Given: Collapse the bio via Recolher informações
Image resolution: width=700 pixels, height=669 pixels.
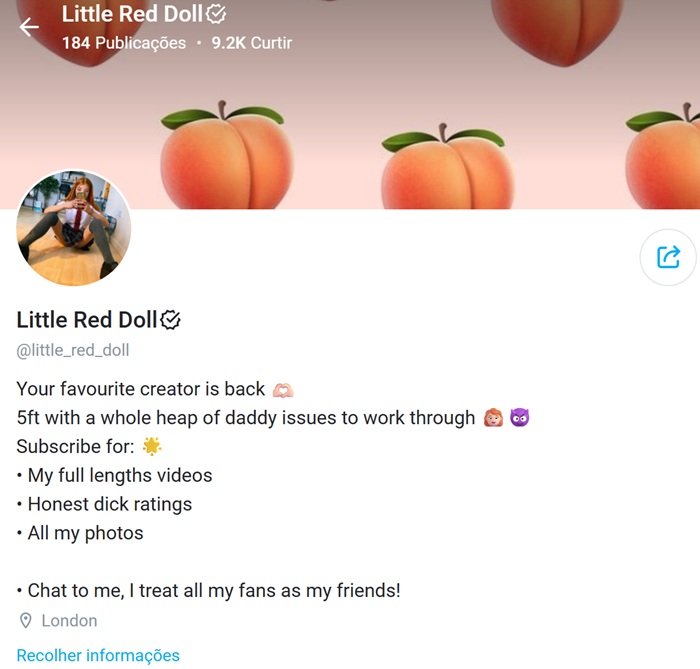Looking at the screenshot, I should 98,655.
